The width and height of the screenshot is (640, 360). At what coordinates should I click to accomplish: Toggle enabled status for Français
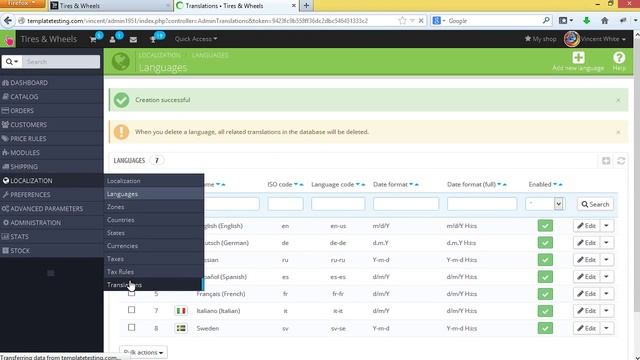[545, 294]
